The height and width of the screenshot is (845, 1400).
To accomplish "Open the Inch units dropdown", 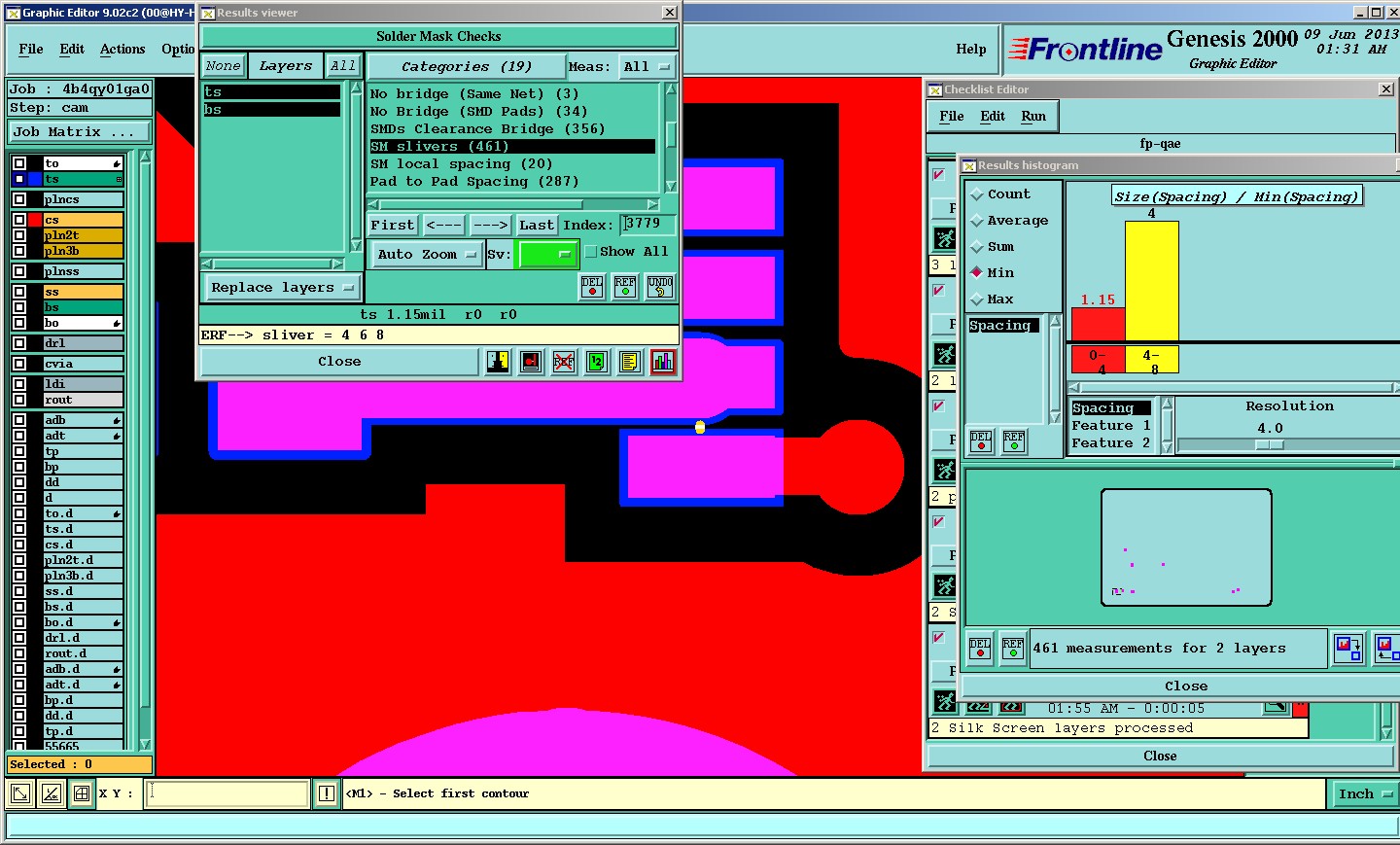I will (x=1365, y=794).
